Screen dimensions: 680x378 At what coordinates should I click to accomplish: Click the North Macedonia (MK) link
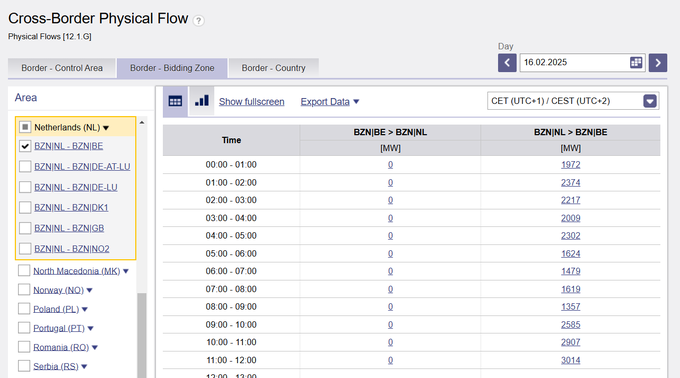click(77, 271)
